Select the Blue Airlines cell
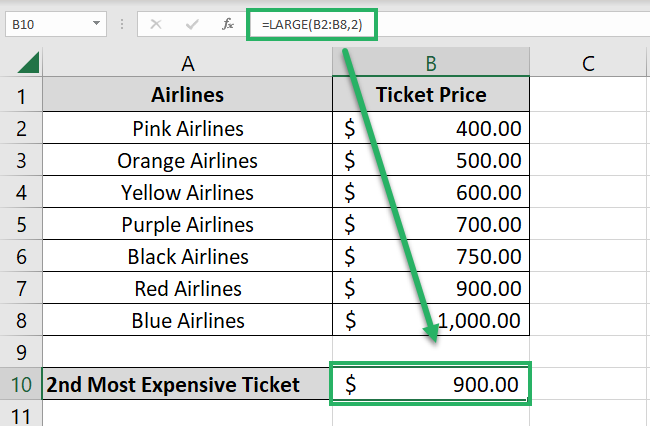650x426 pixels. pyautogui.click(x=187, y=321)
